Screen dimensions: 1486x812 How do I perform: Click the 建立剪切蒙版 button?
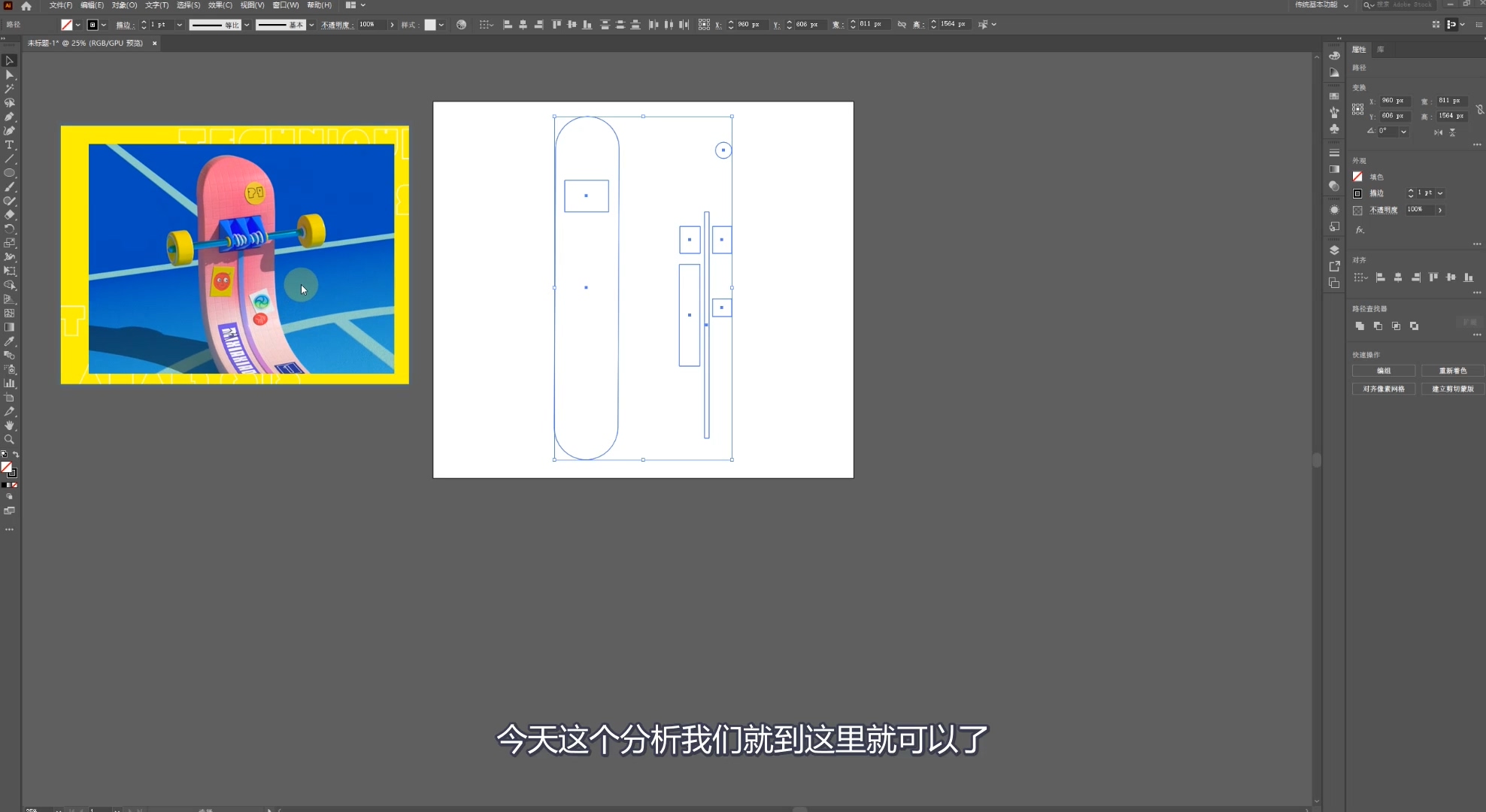tap(1452, 389)
